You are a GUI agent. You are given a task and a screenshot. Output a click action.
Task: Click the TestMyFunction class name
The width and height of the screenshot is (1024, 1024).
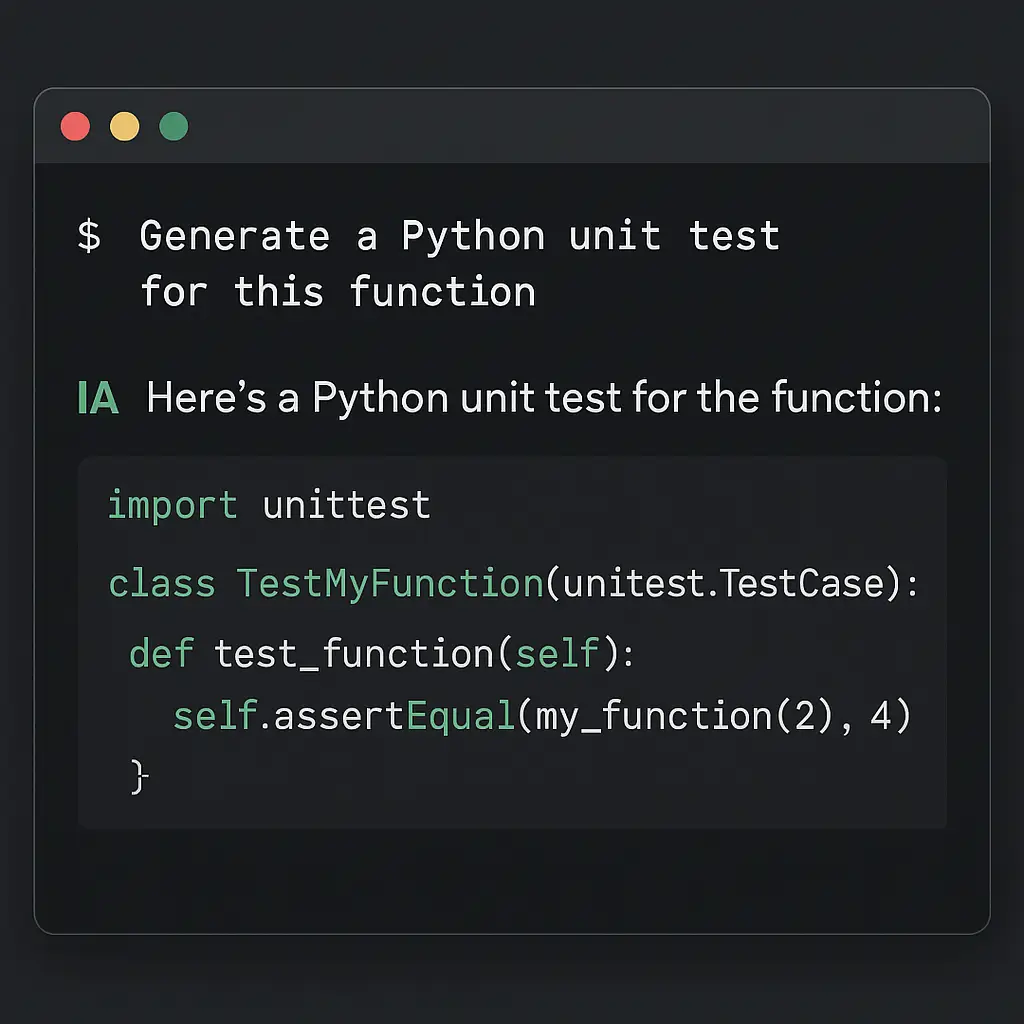pos(390,583)
